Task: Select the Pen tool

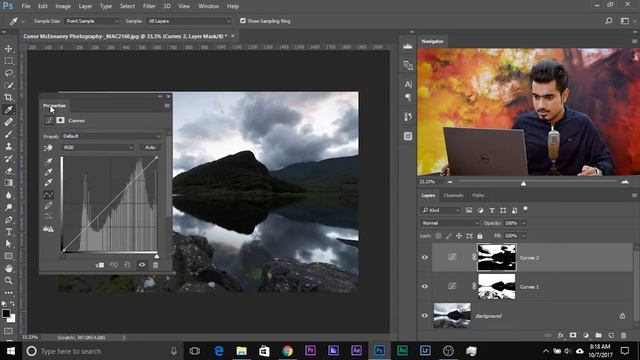Action: tap(9, 220)
